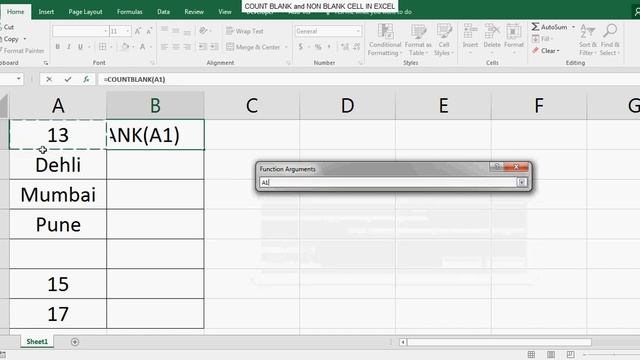This screenshot has height=360, width=640.
Task: Click Decrease Font Size icon
Action: click(x=149, y=31)
